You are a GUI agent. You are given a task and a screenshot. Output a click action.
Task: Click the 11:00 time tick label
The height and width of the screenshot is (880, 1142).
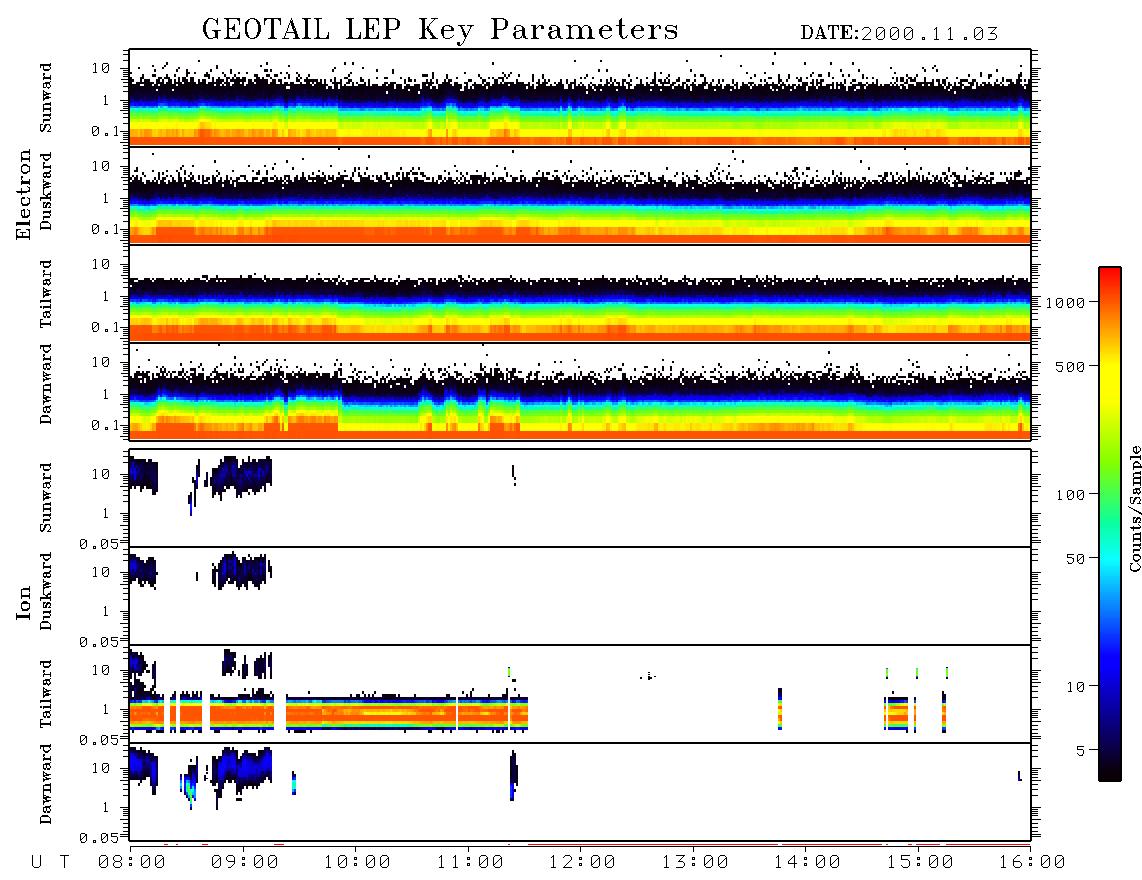pyautogui.click(x=470, y=862)
